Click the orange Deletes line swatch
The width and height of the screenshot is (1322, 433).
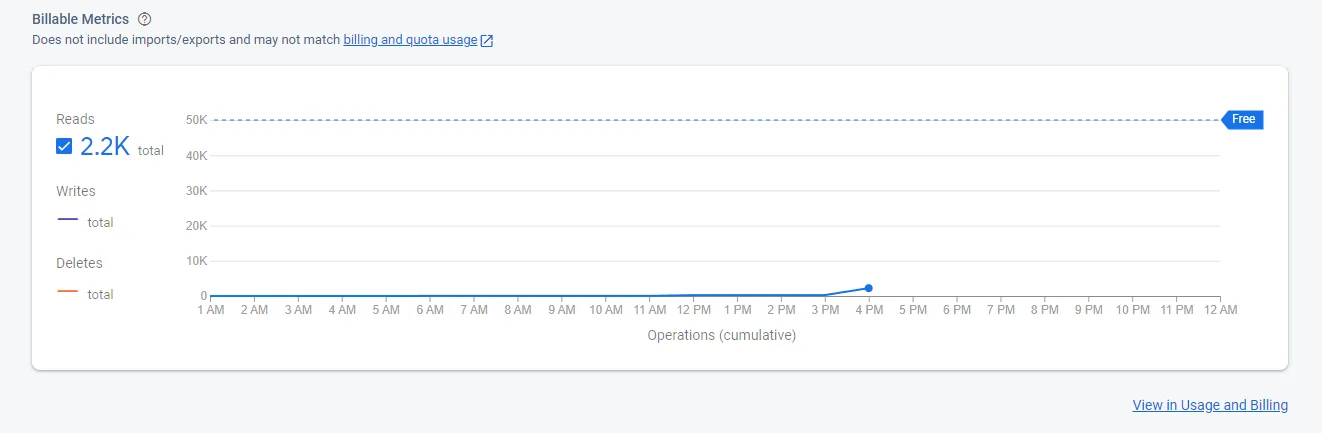tap(68, 292)
